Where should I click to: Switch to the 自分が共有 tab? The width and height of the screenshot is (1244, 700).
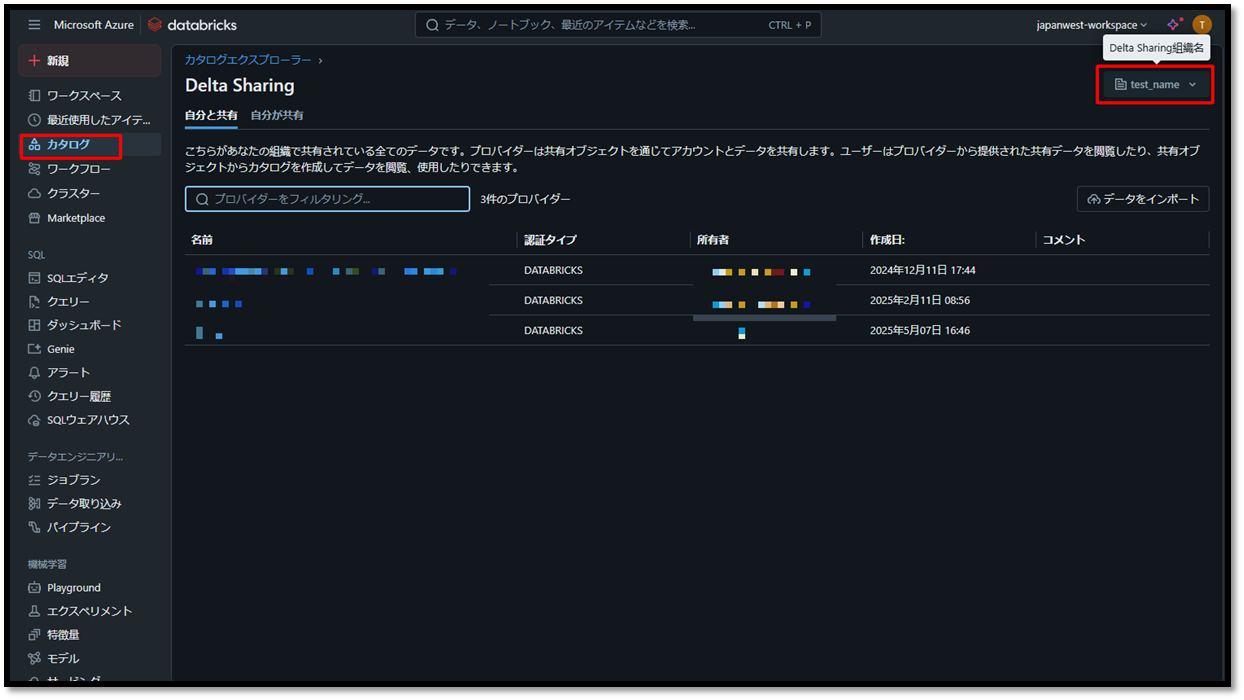pos(277,116)
